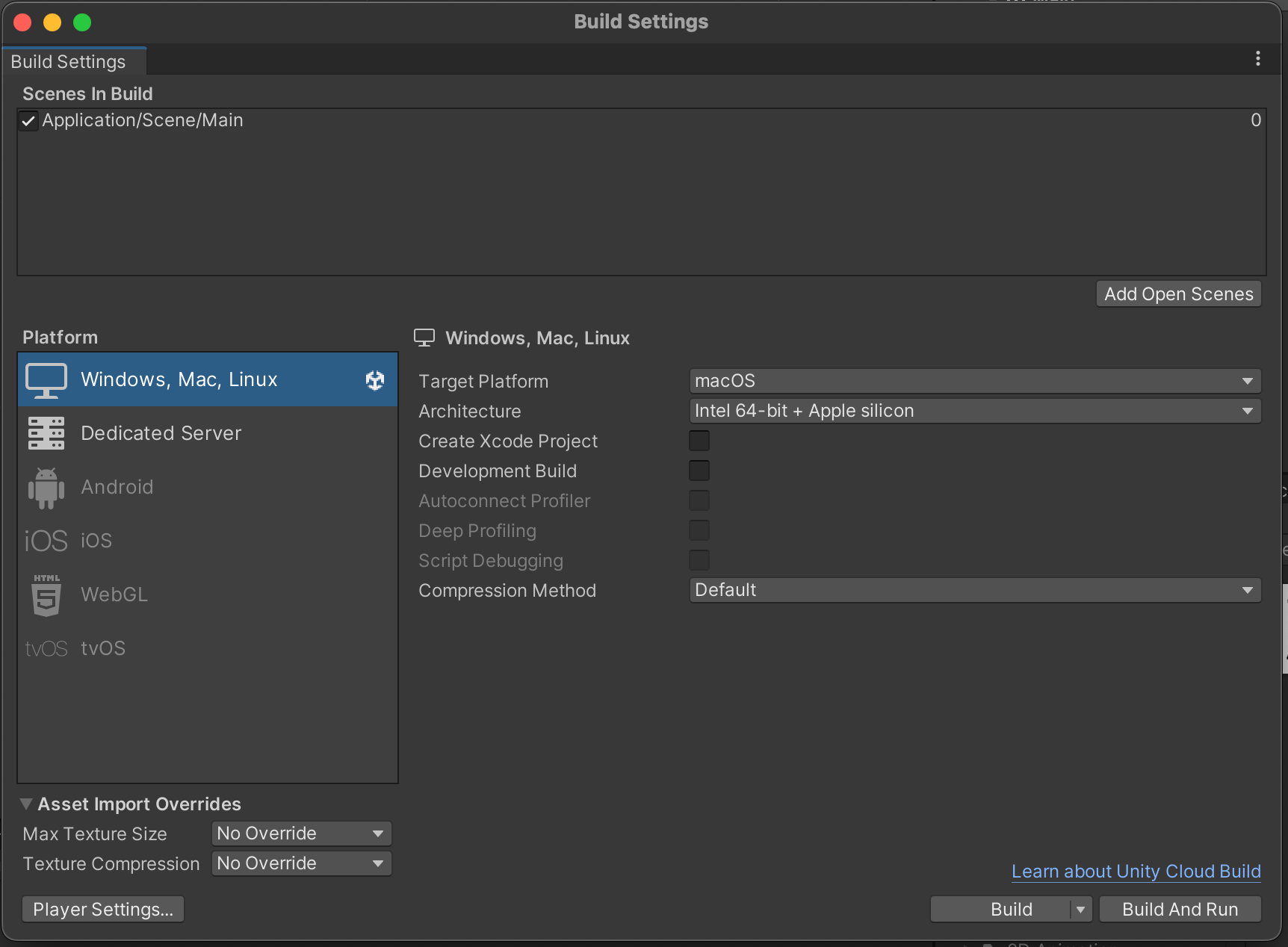The height and width of the screenshot is (947, 1288).
Task: Click the red close window button
Action: coord(22,22)
